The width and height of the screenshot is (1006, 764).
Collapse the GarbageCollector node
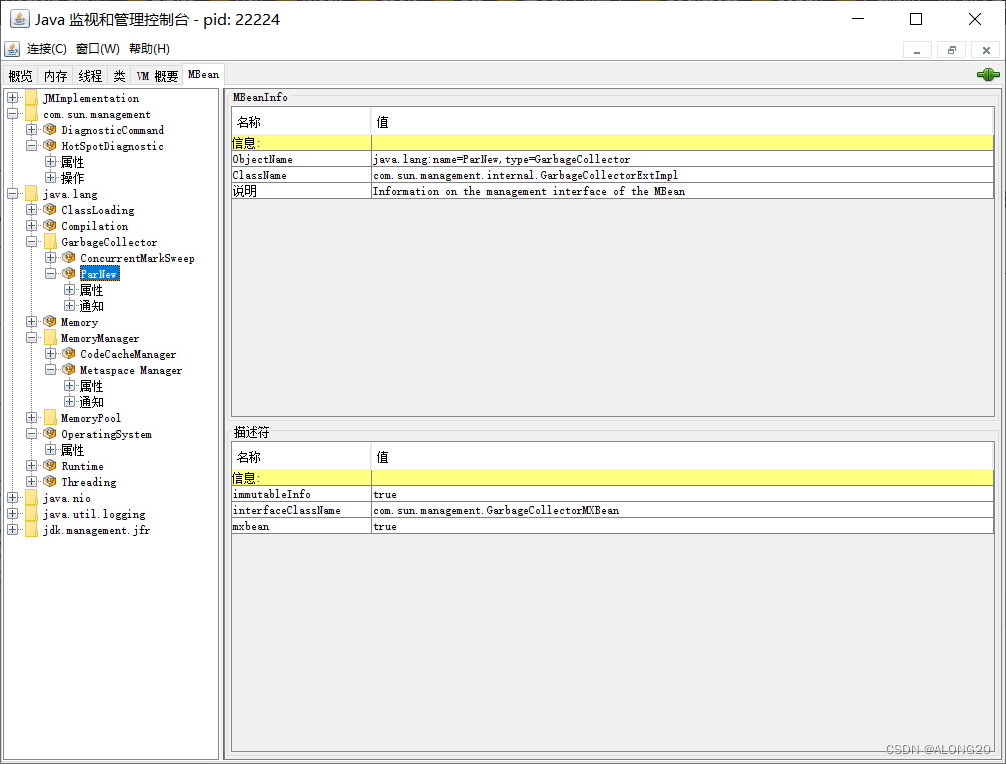[31, 242]
